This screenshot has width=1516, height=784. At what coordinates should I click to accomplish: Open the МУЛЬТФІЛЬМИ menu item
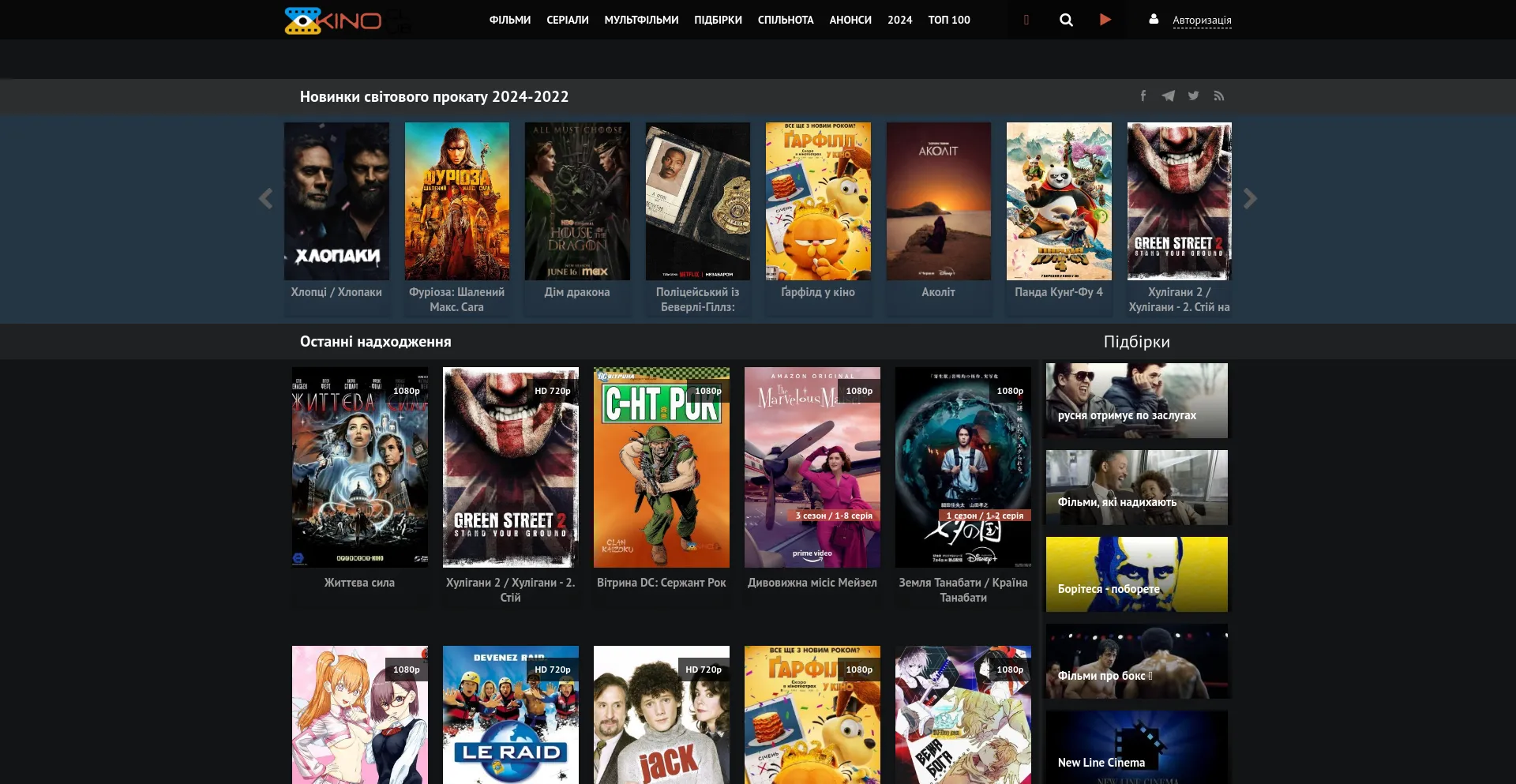coord(641,20)
